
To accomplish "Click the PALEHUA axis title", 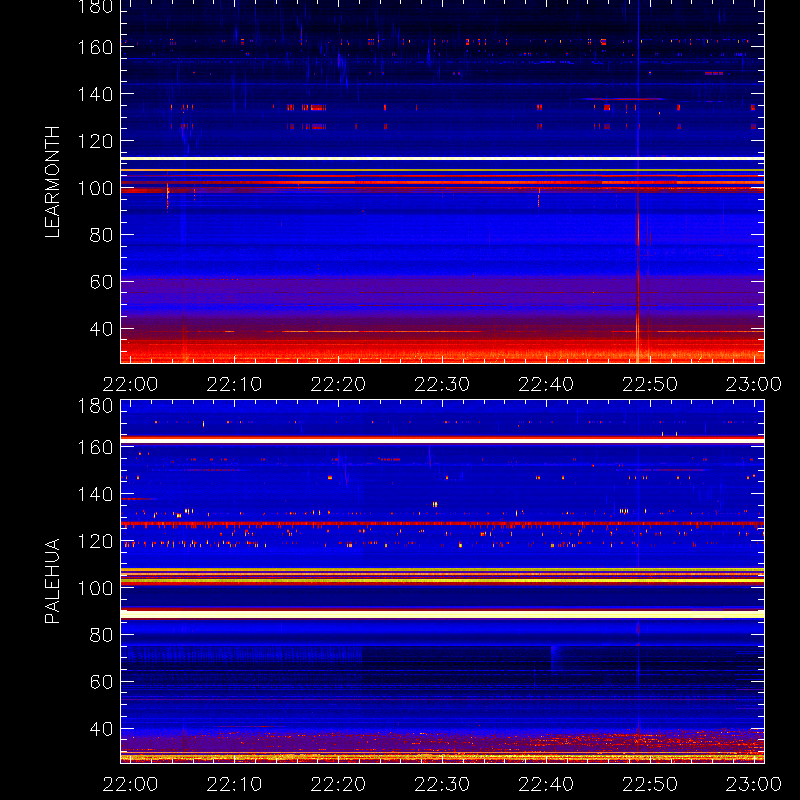I will pos(52,581).
